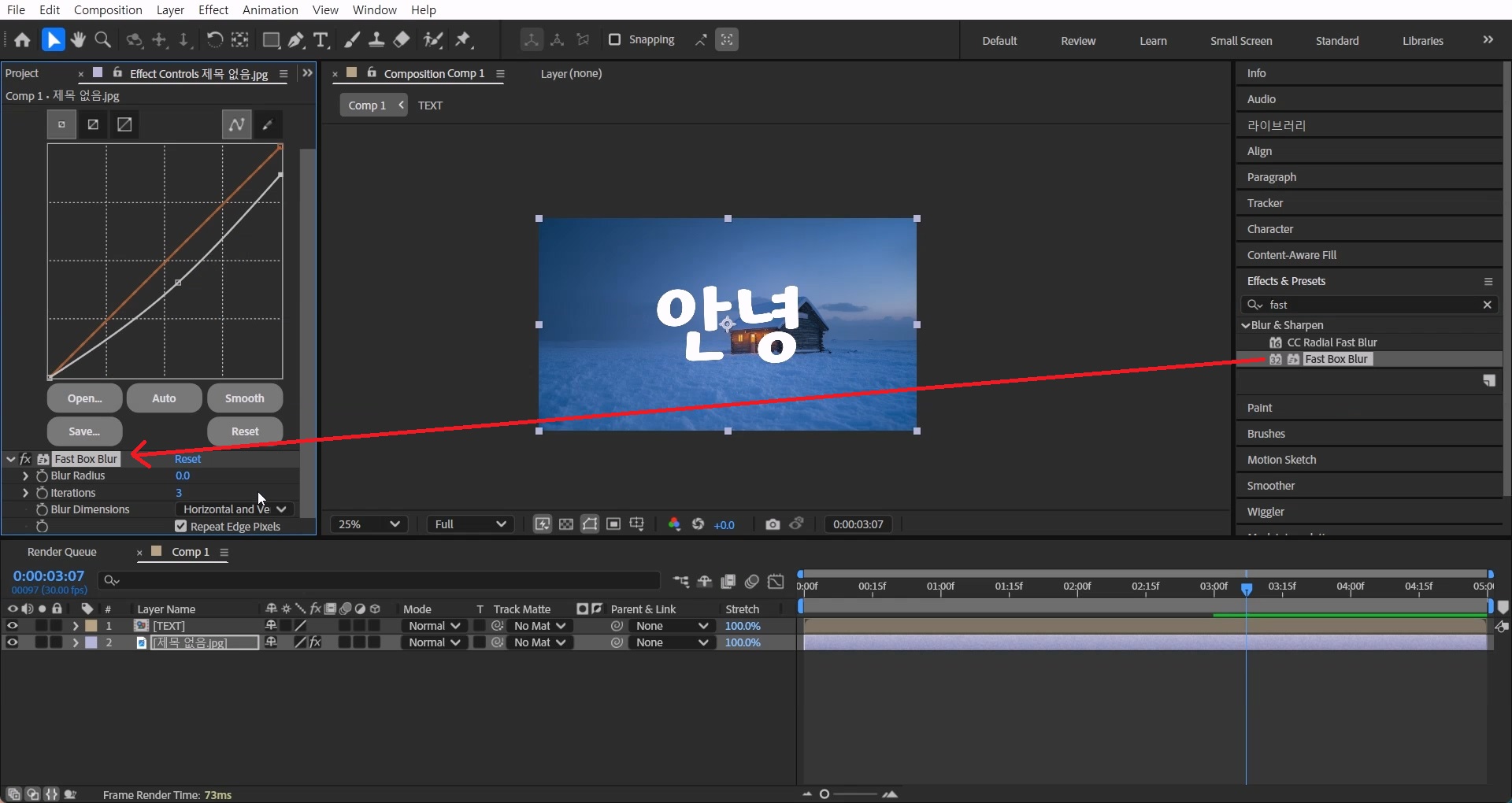Select the Brush tool
Screen dimensions: 1512x803
pos(352,40)
